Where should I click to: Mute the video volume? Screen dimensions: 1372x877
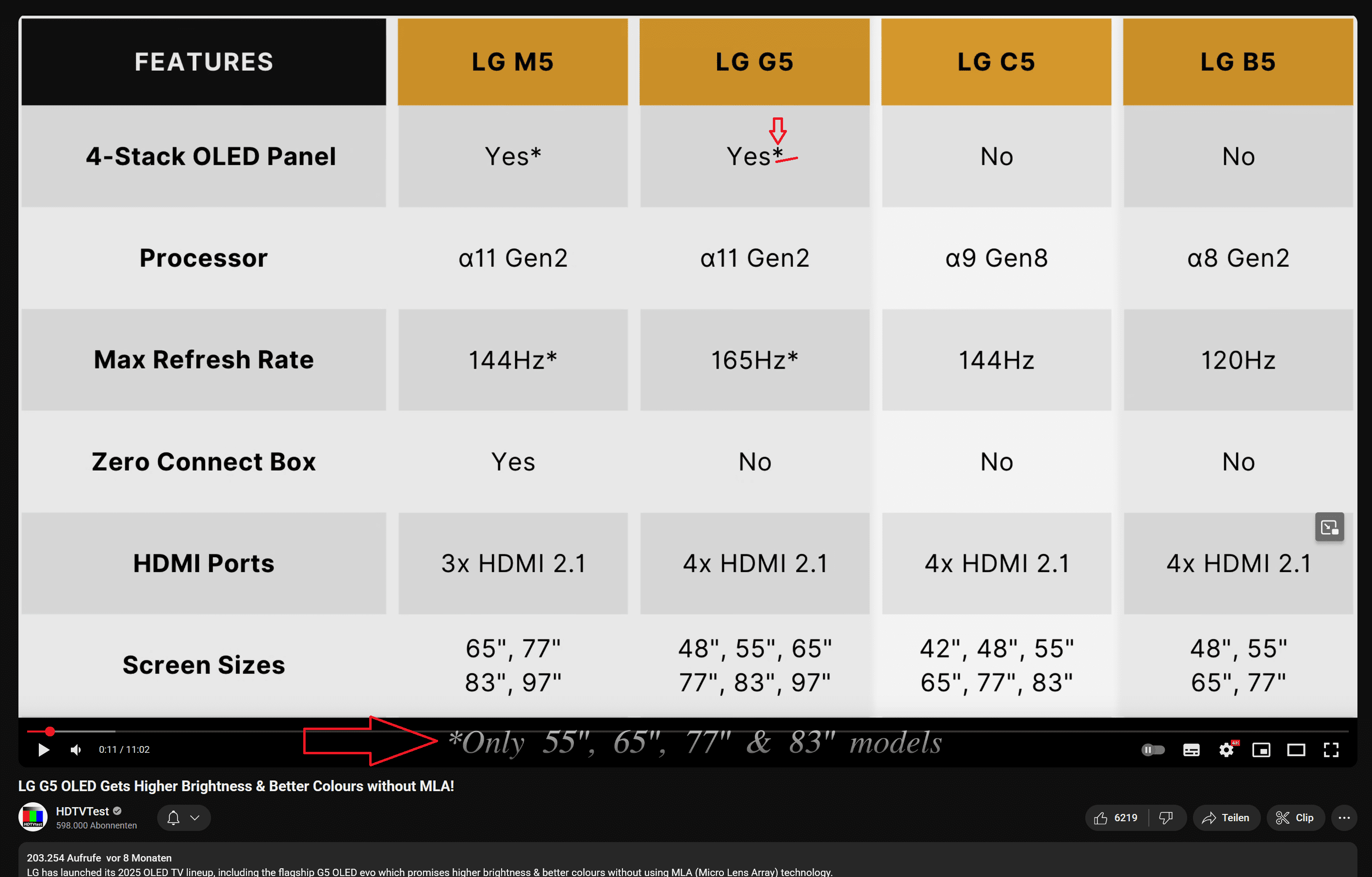[x=75, y=749]
